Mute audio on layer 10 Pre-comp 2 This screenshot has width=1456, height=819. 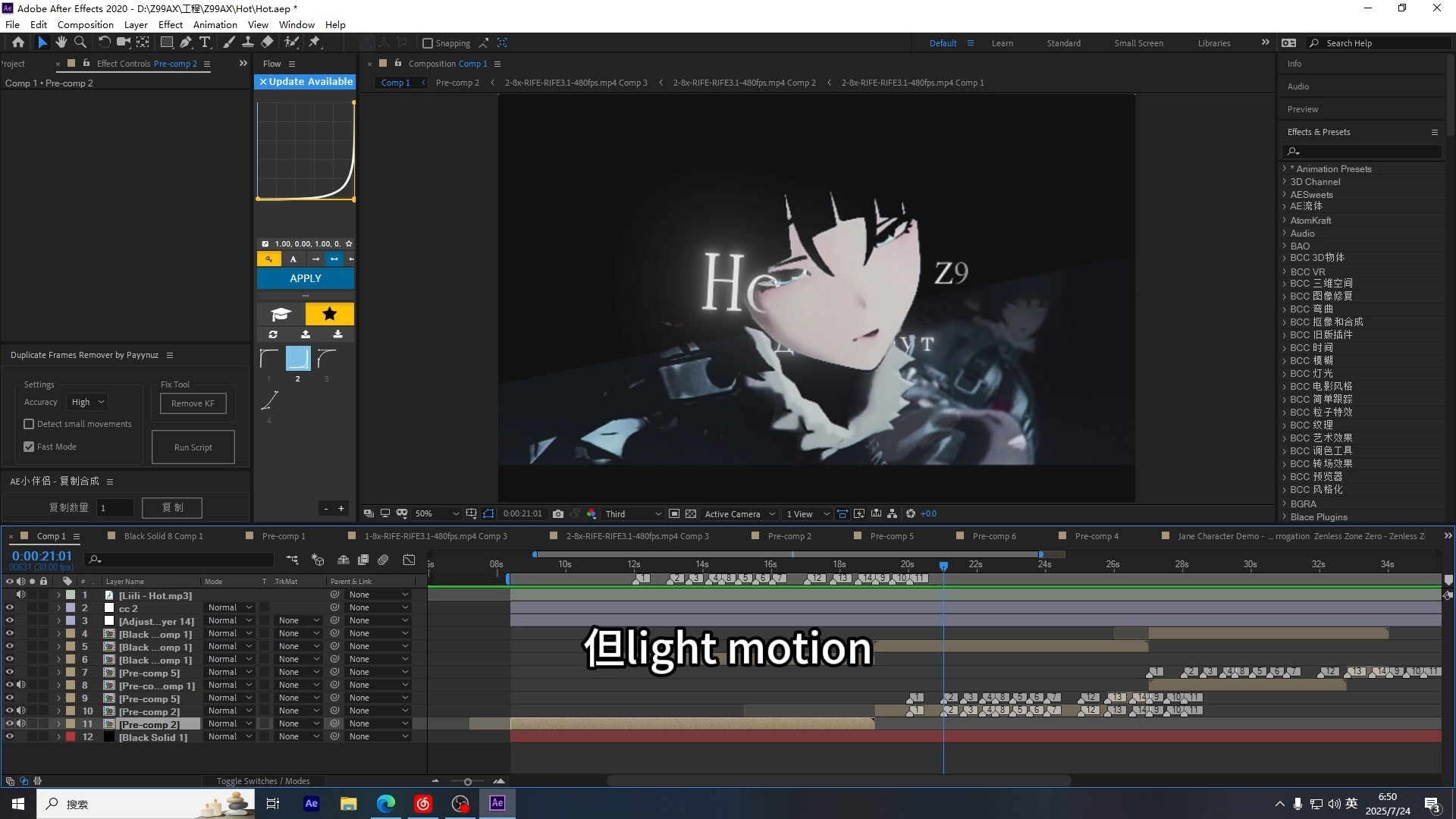[20, 711]
